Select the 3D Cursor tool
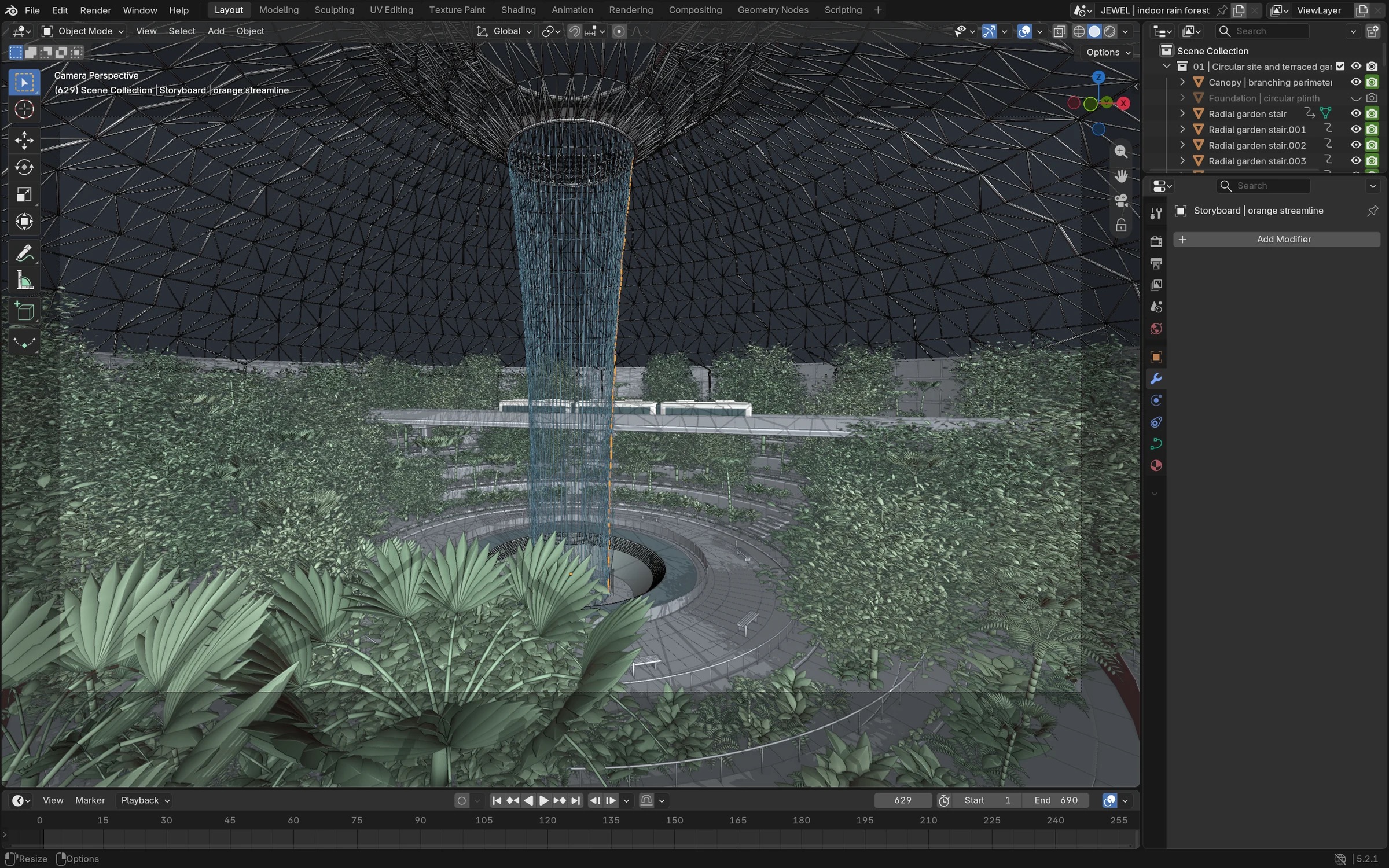This screenshot has width=1389, height=868. 24,109
